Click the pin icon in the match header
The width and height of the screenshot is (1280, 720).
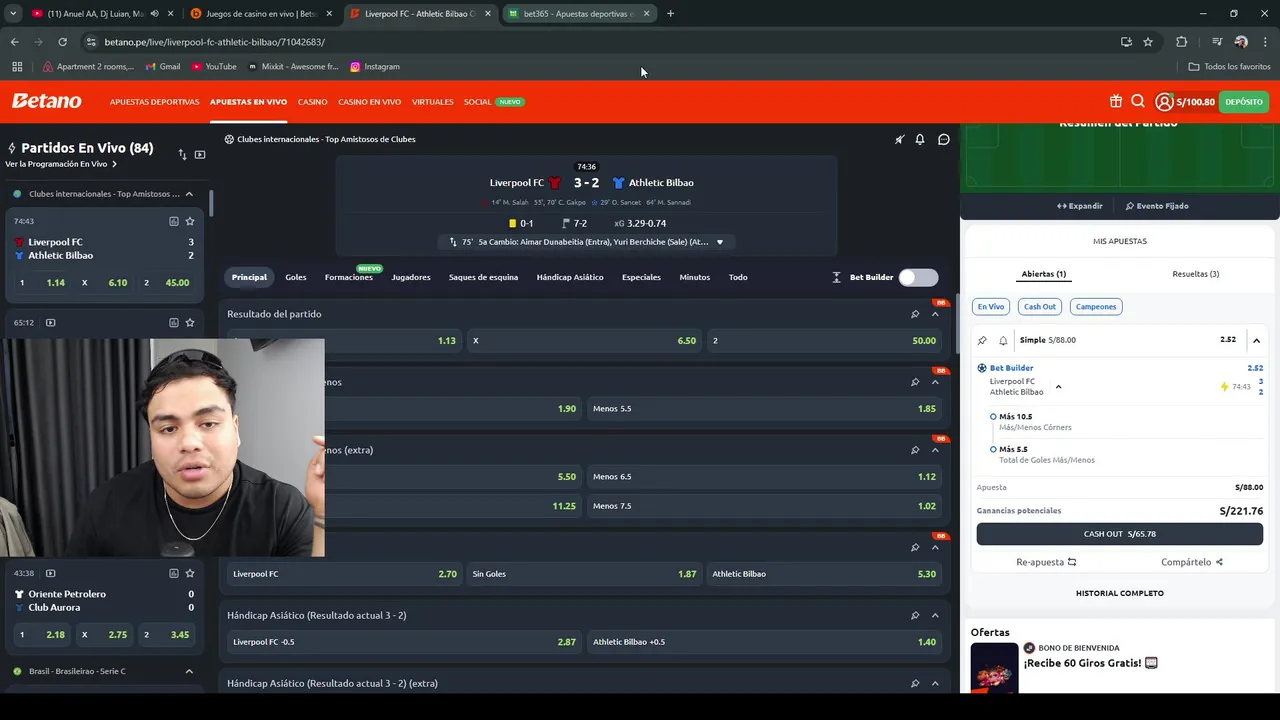899,139
